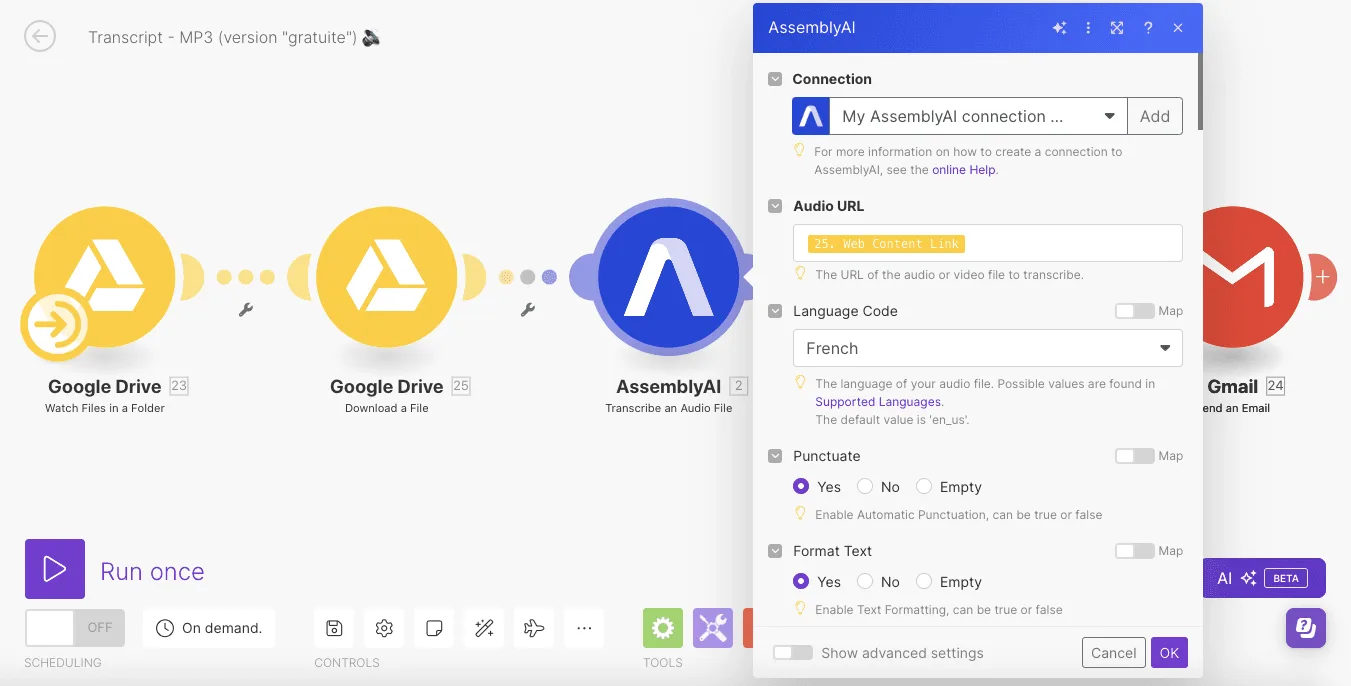Screen dimensions: 1351x686
Task: Open more controls ellipsis menu
Action: point(584,628)
